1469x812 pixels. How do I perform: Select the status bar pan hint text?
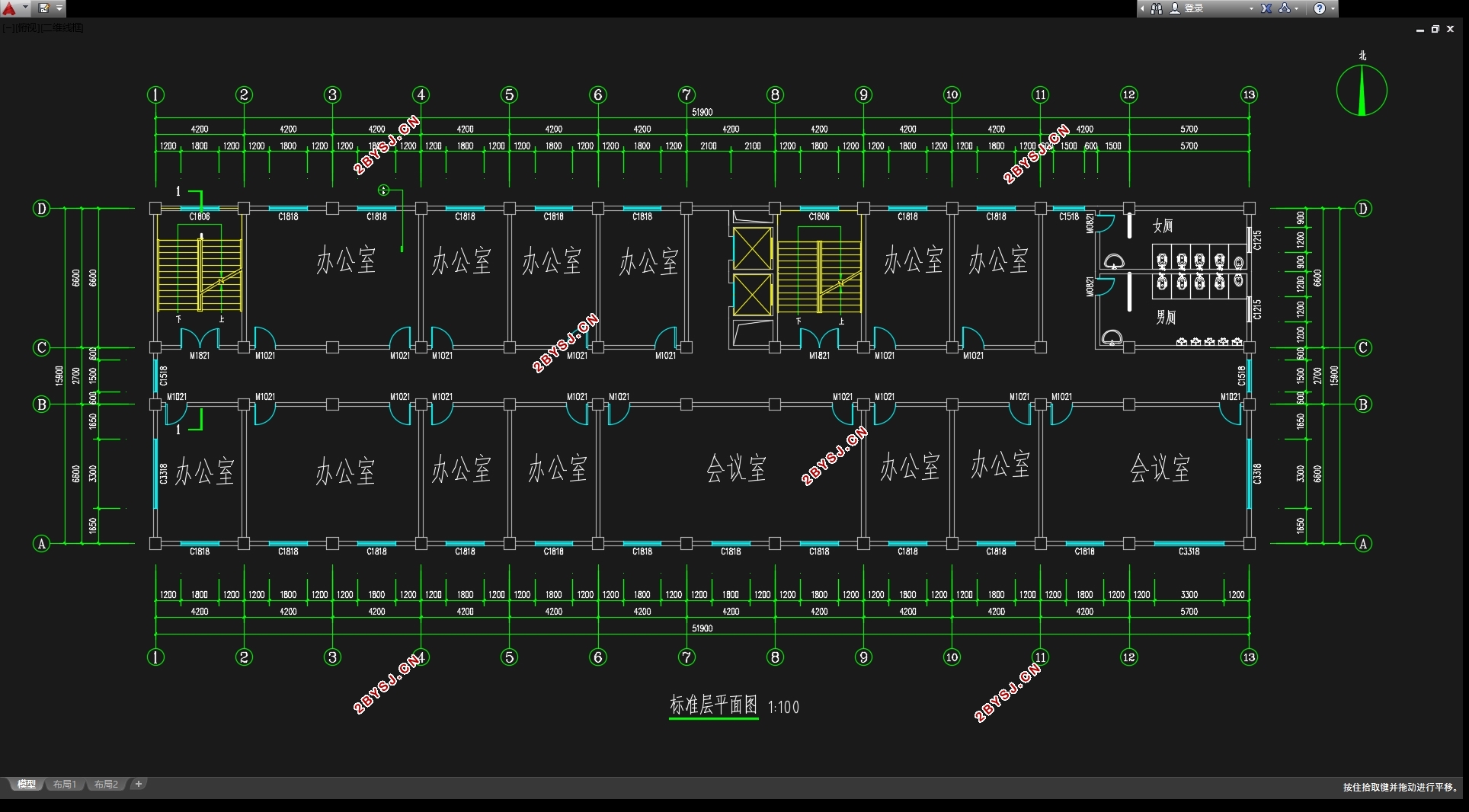click(1400, 788)
